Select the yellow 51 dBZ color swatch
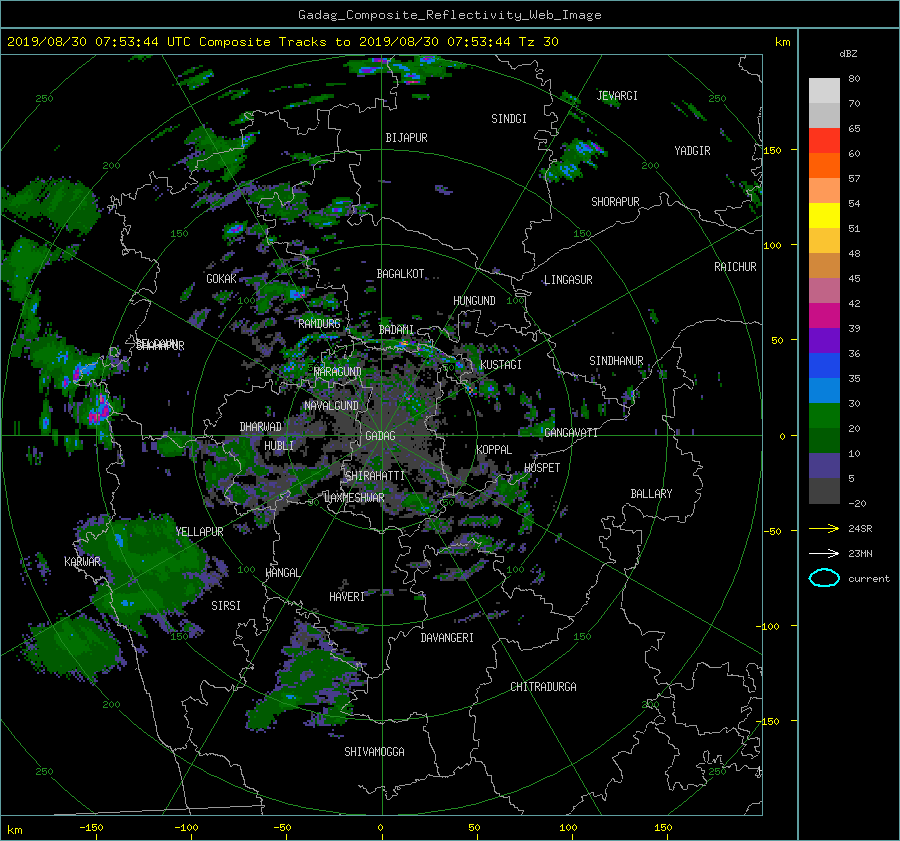This screenshot has height=841, width=900. [x=824, y=216]
